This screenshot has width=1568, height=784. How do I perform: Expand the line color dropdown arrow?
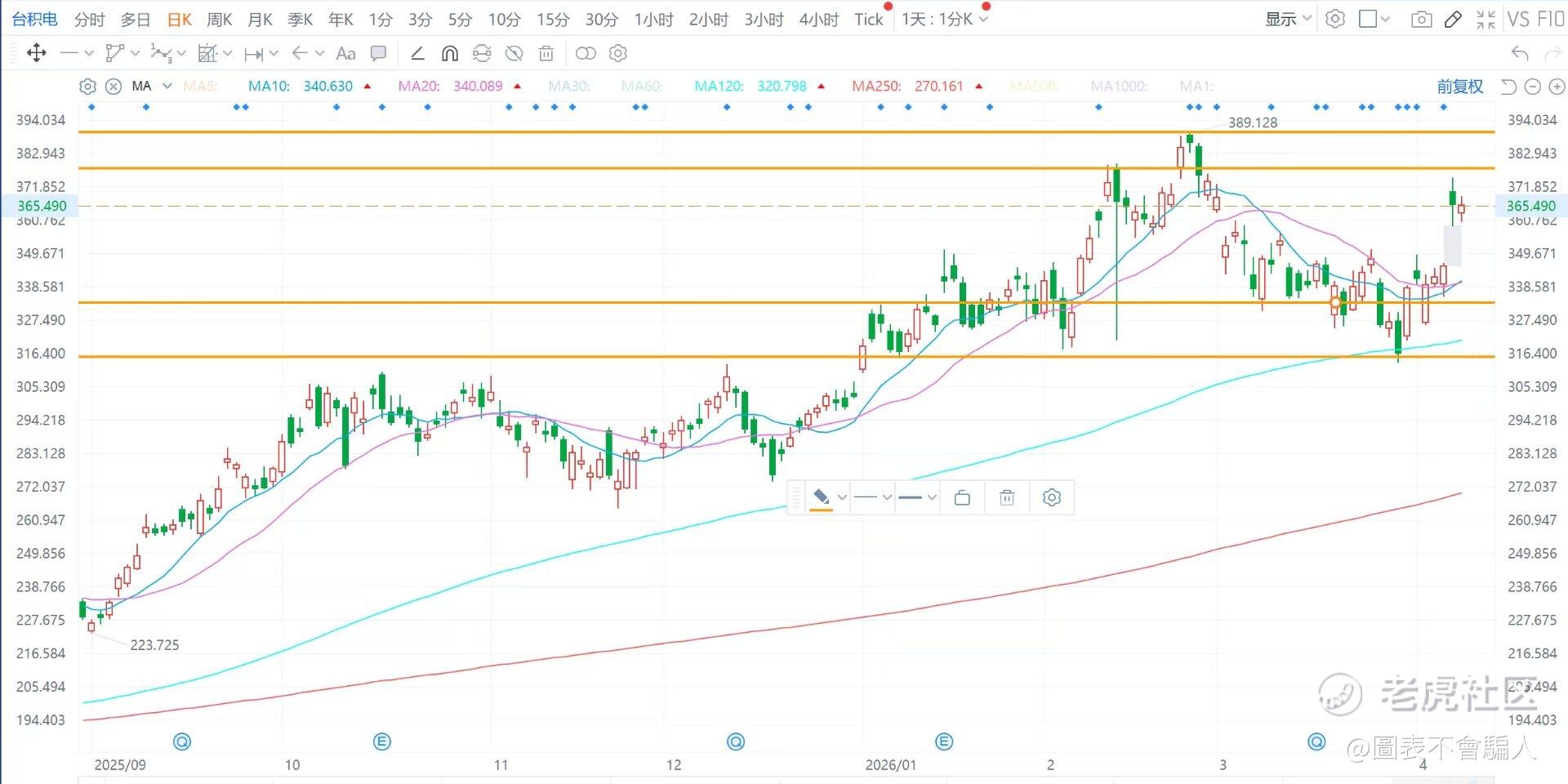point(842,497)
